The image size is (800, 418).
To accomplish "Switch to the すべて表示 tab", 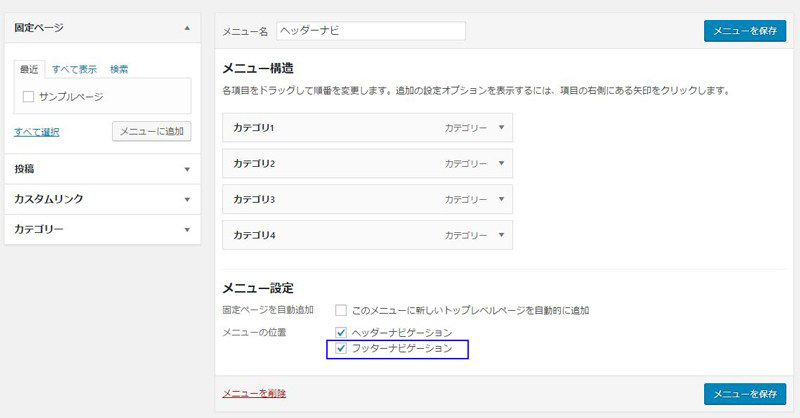I will [74, 69].
